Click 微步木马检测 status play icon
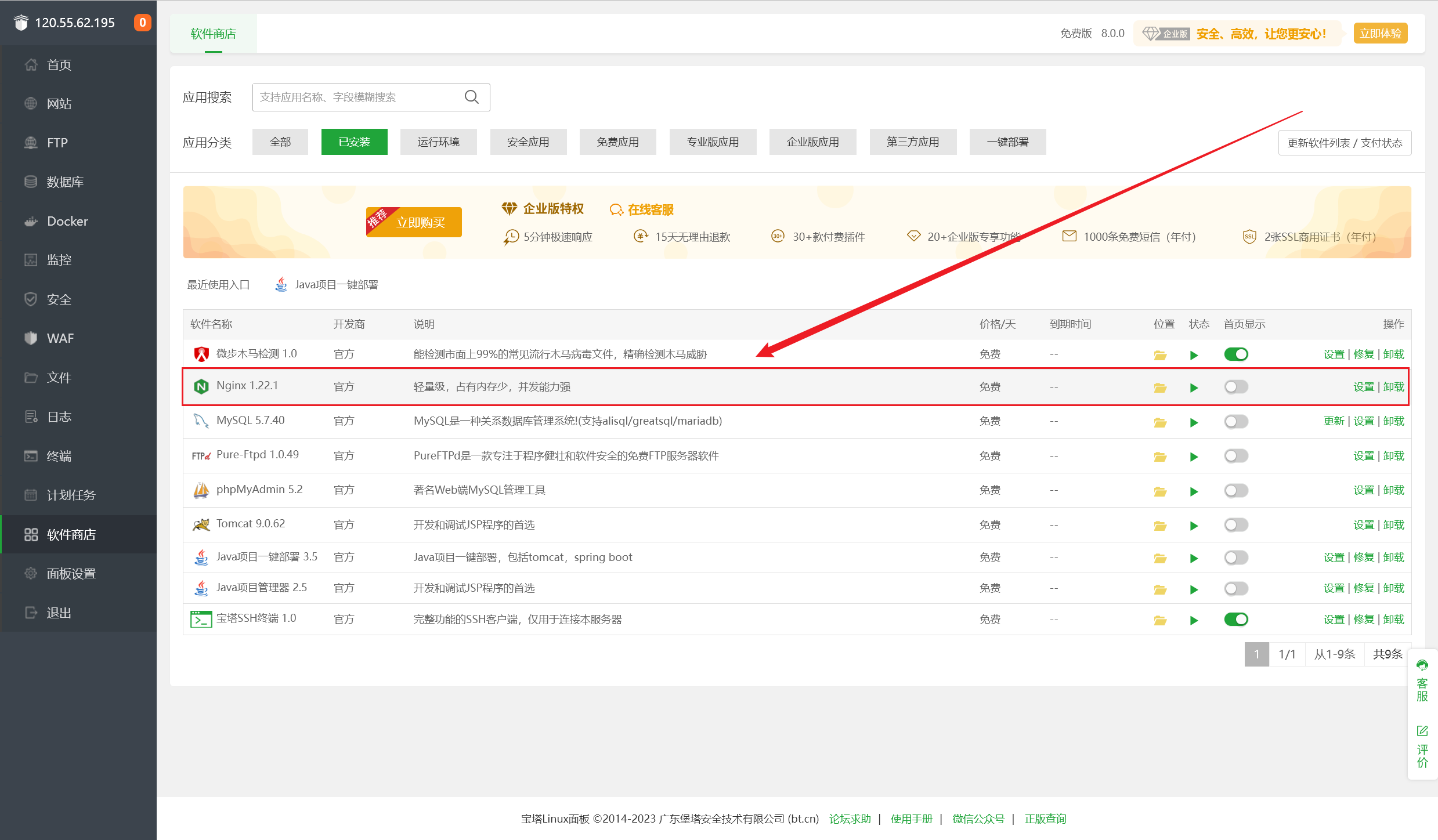 (x=1194, y=355)
